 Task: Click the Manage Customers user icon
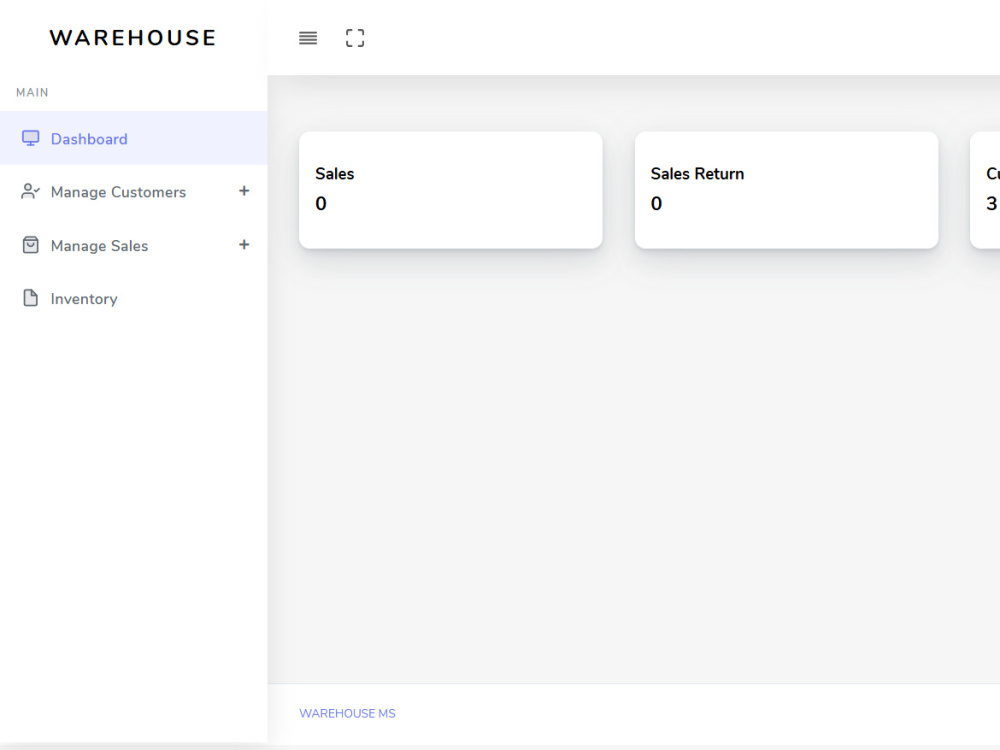[30, 191]
